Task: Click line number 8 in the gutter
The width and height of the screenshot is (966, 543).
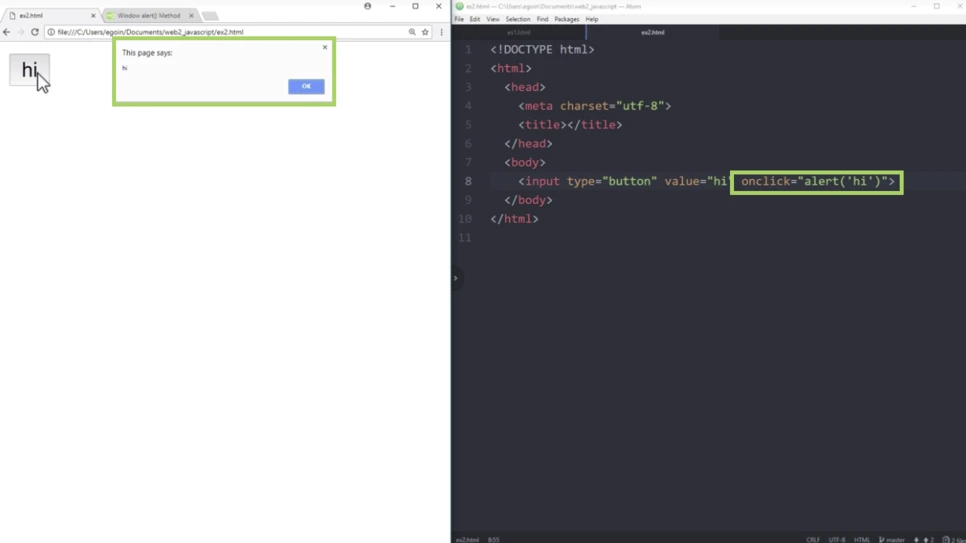Action: pyautogui.click(x=468, y=181)
